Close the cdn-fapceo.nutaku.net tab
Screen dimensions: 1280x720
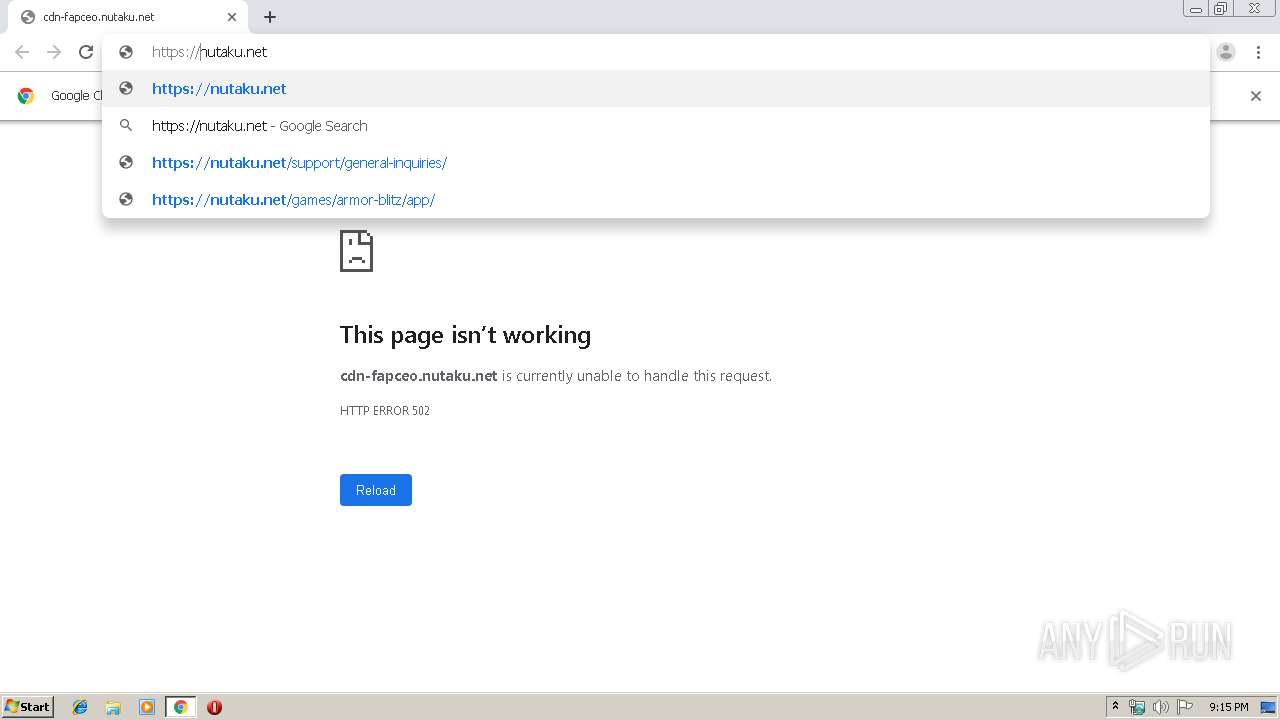coord(232,17)
